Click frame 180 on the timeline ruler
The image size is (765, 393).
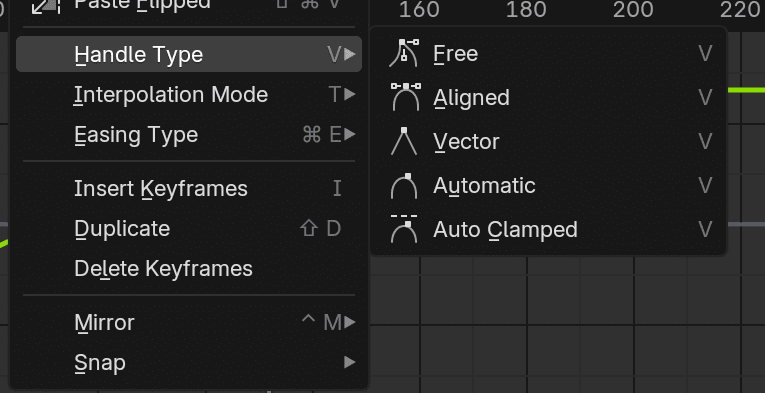[x=526, y=10]
